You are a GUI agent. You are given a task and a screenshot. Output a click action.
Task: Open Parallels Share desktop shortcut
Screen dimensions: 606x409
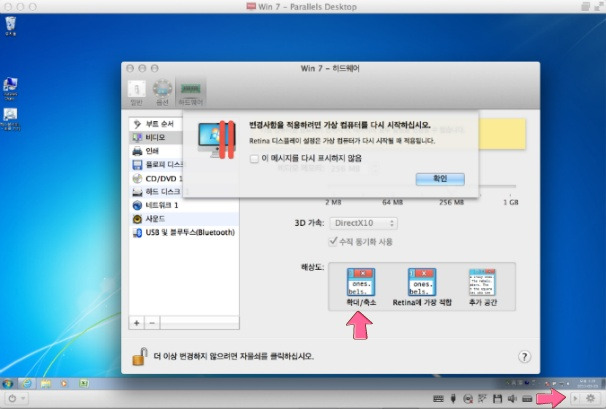pos(10,89)
